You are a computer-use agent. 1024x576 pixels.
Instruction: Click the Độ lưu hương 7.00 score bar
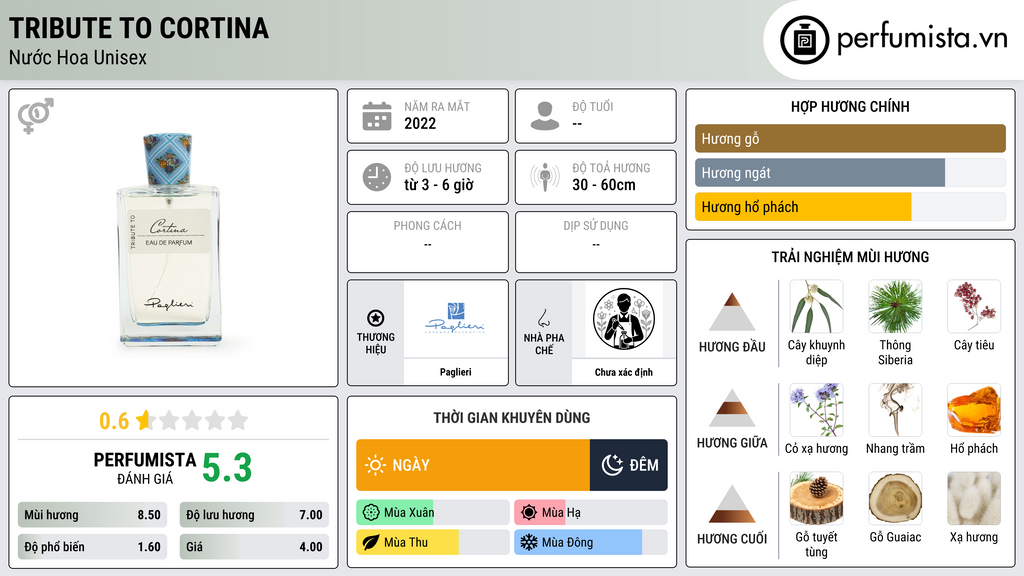tap(254, 515)
